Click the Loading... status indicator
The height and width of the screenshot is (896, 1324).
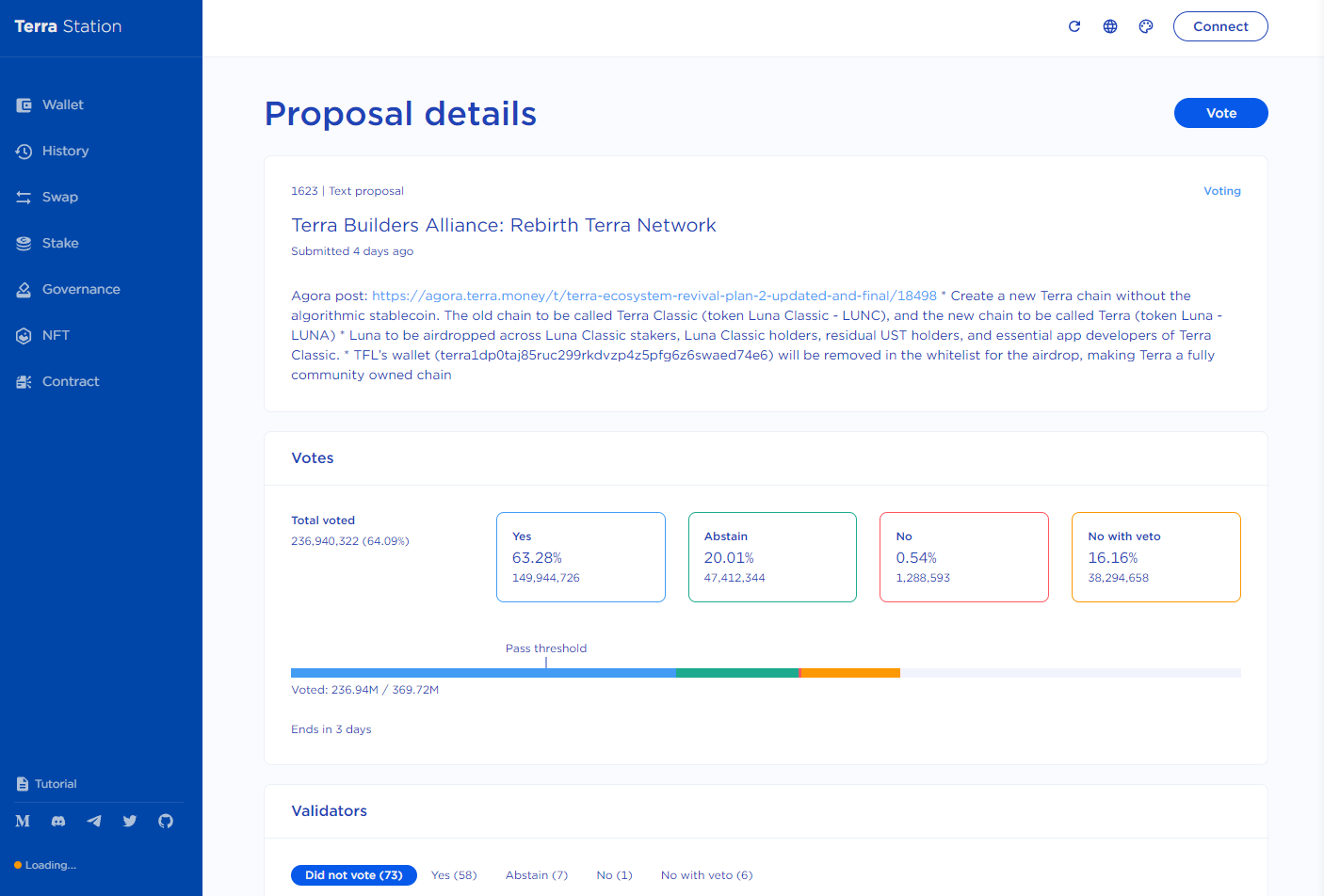45,865
